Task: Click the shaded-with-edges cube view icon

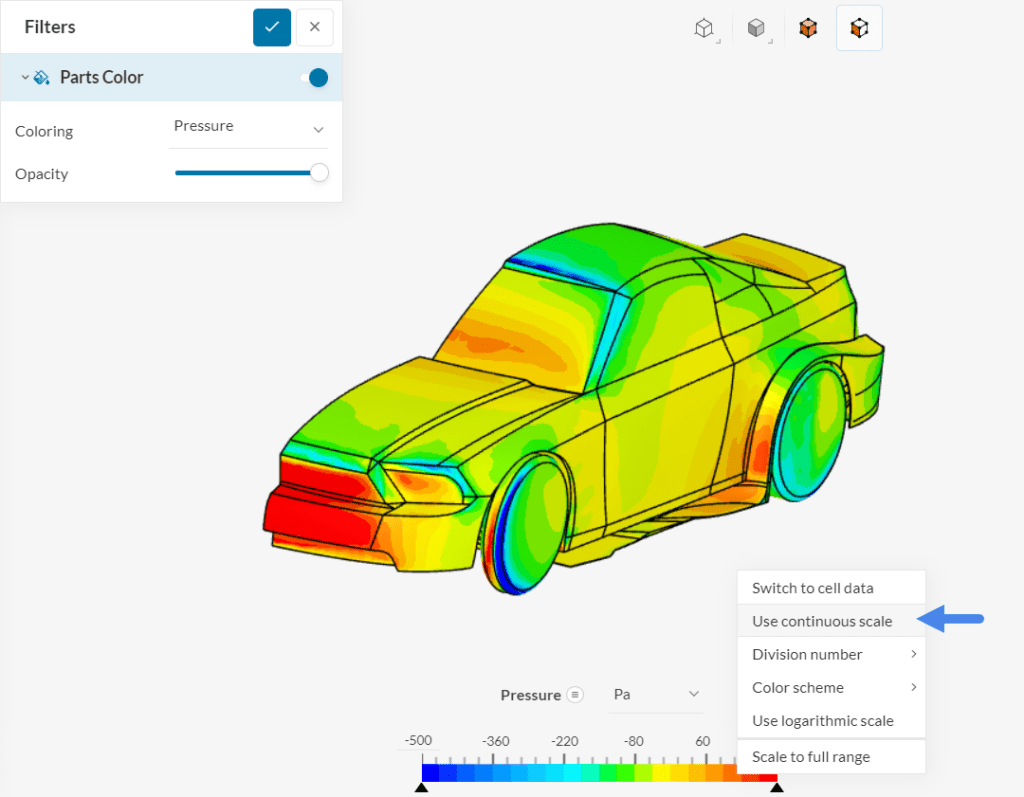Action: (808, 29)
